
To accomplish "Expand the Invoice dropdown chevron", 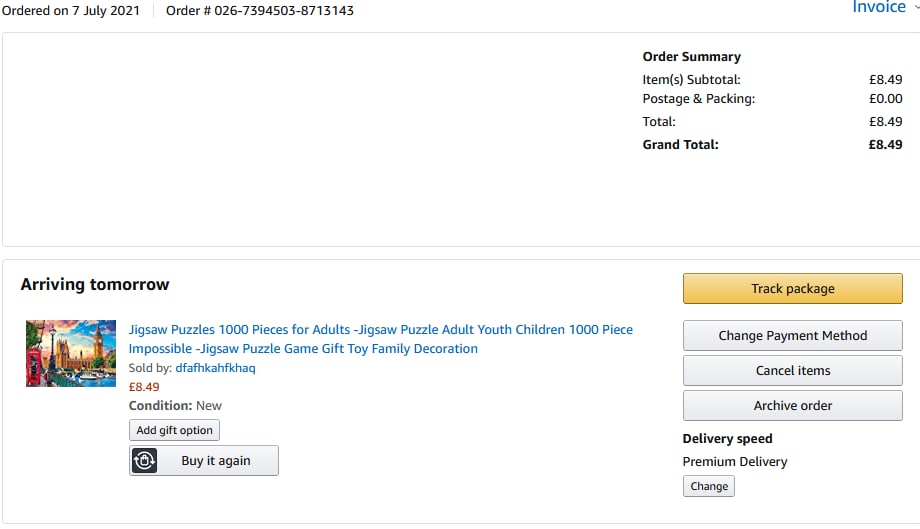I will (x=916, y=7).
